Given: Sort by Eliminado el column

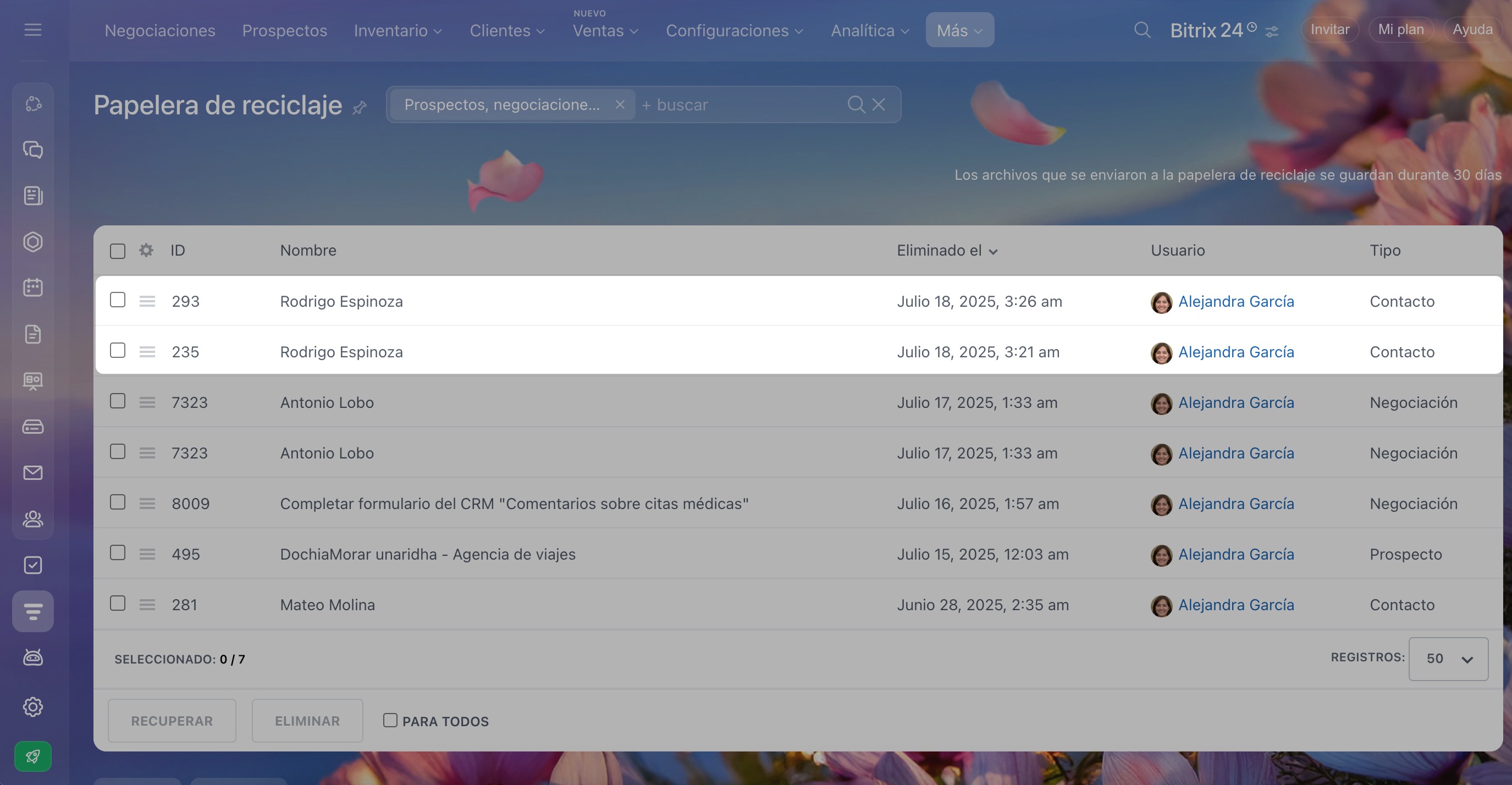Looking at the screenshot, I should coord(947,251).
